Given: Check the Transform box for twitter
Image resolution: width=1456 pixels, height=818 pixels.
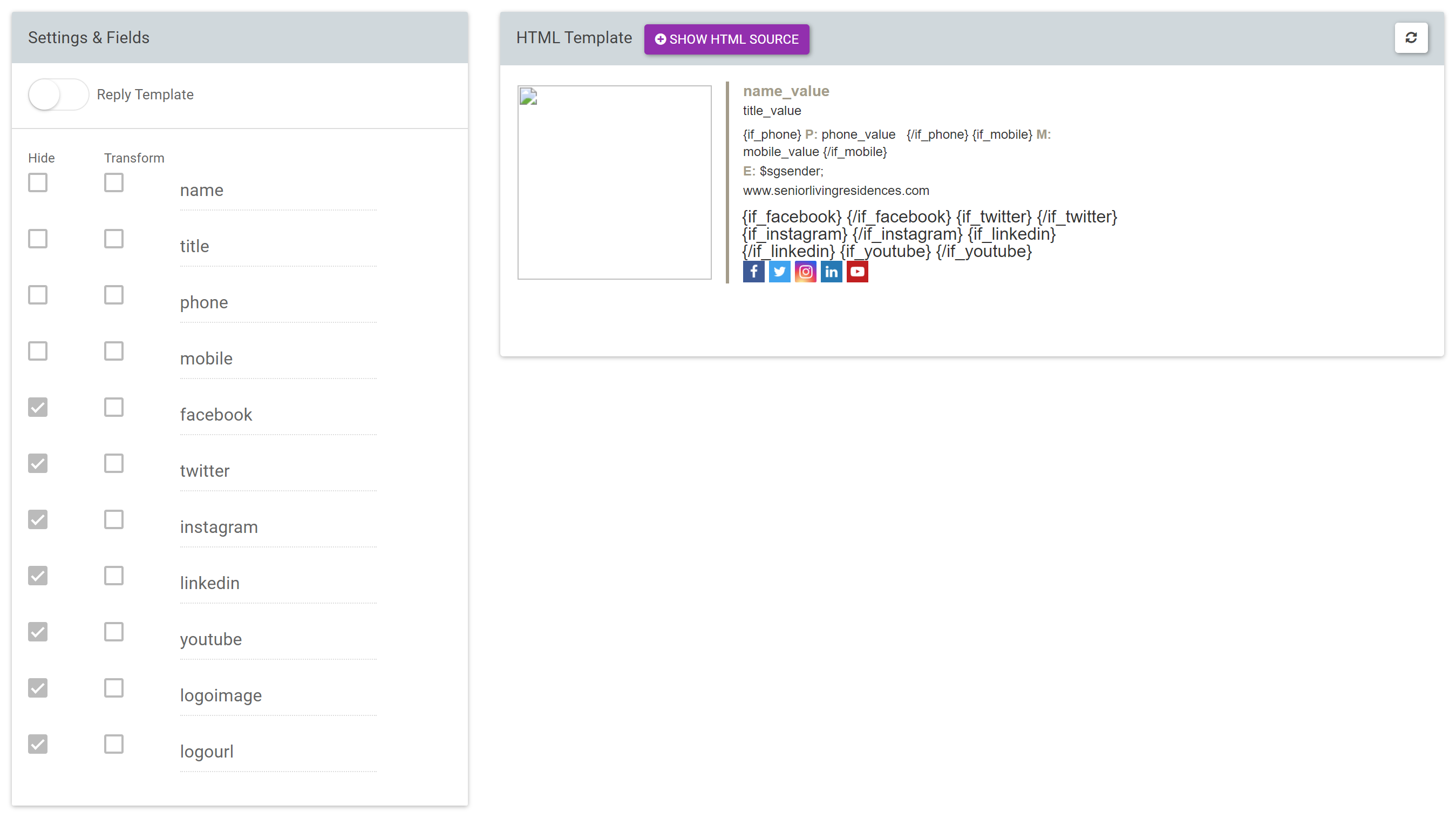Looking at the screenshot, I should 114,463.
